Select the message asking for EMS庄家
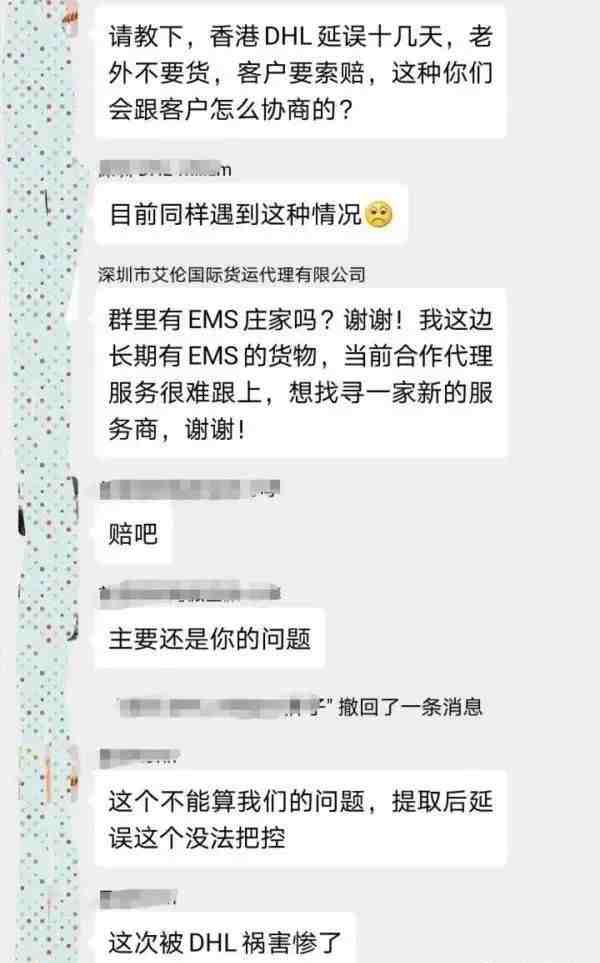Image resolution: width=600 pixels, height=963 pixels. (x=301, y=373)
